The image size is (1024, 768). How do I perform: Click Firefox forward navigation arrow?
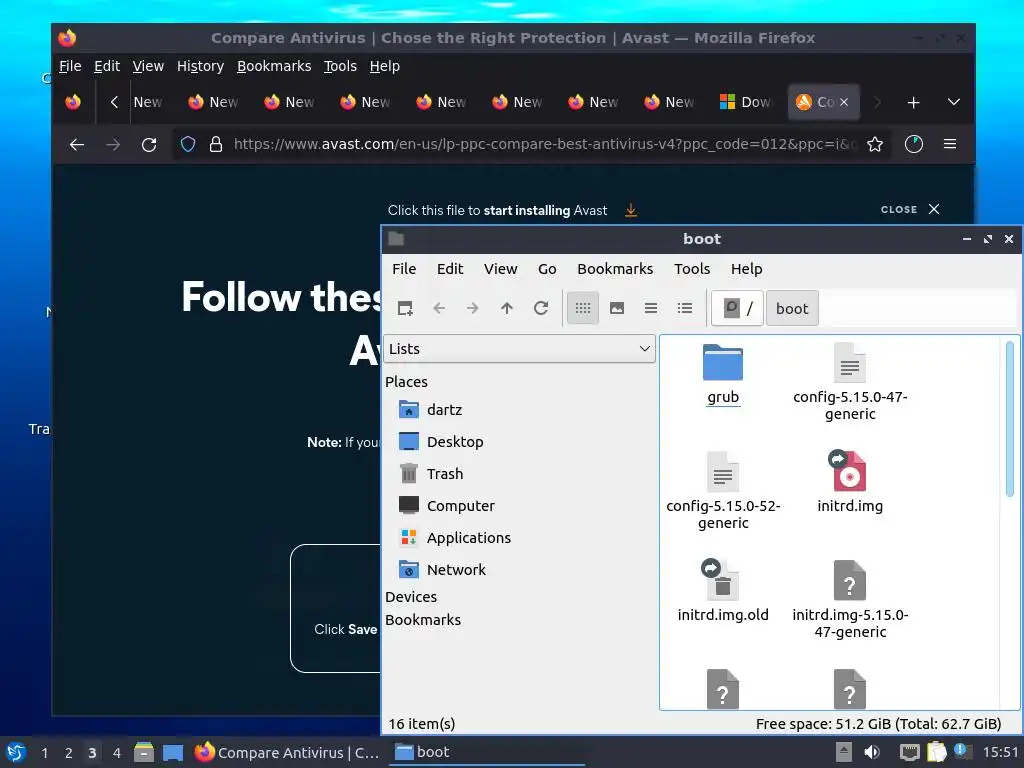coord(113,144)
